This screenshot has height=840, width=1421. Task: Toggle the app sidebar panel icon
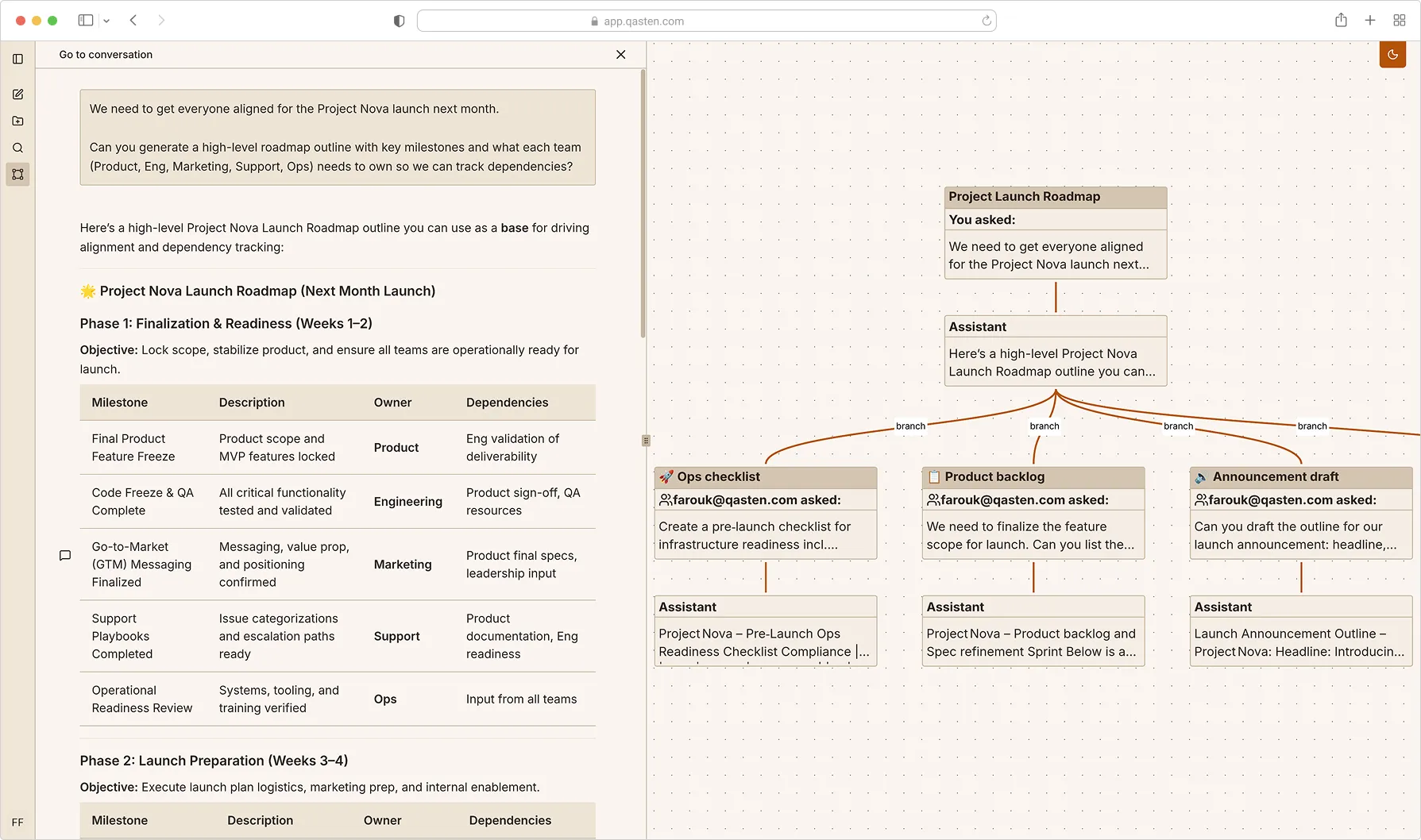(17, 59)
